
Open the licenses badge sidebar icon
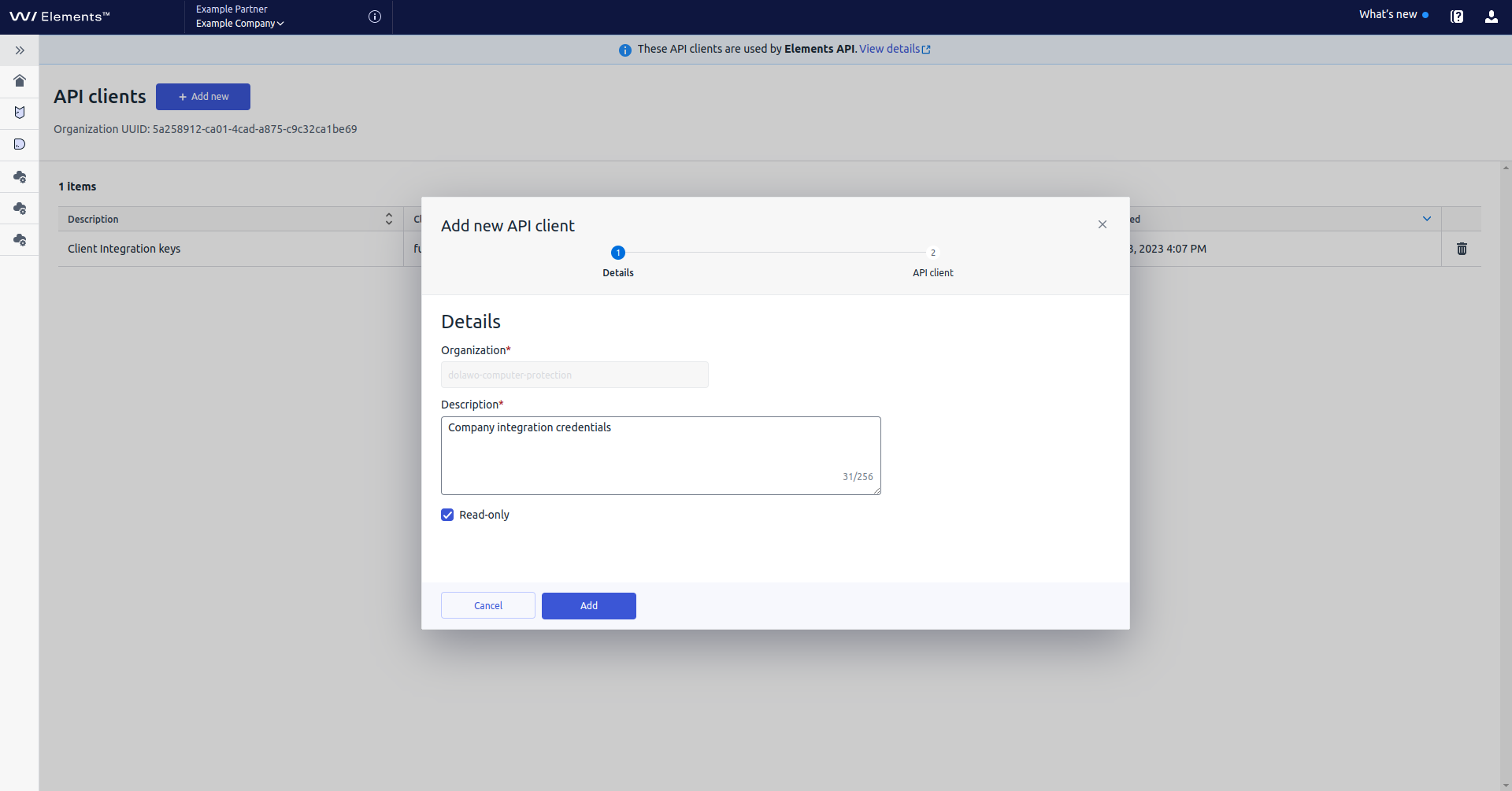tap(20, 144)
